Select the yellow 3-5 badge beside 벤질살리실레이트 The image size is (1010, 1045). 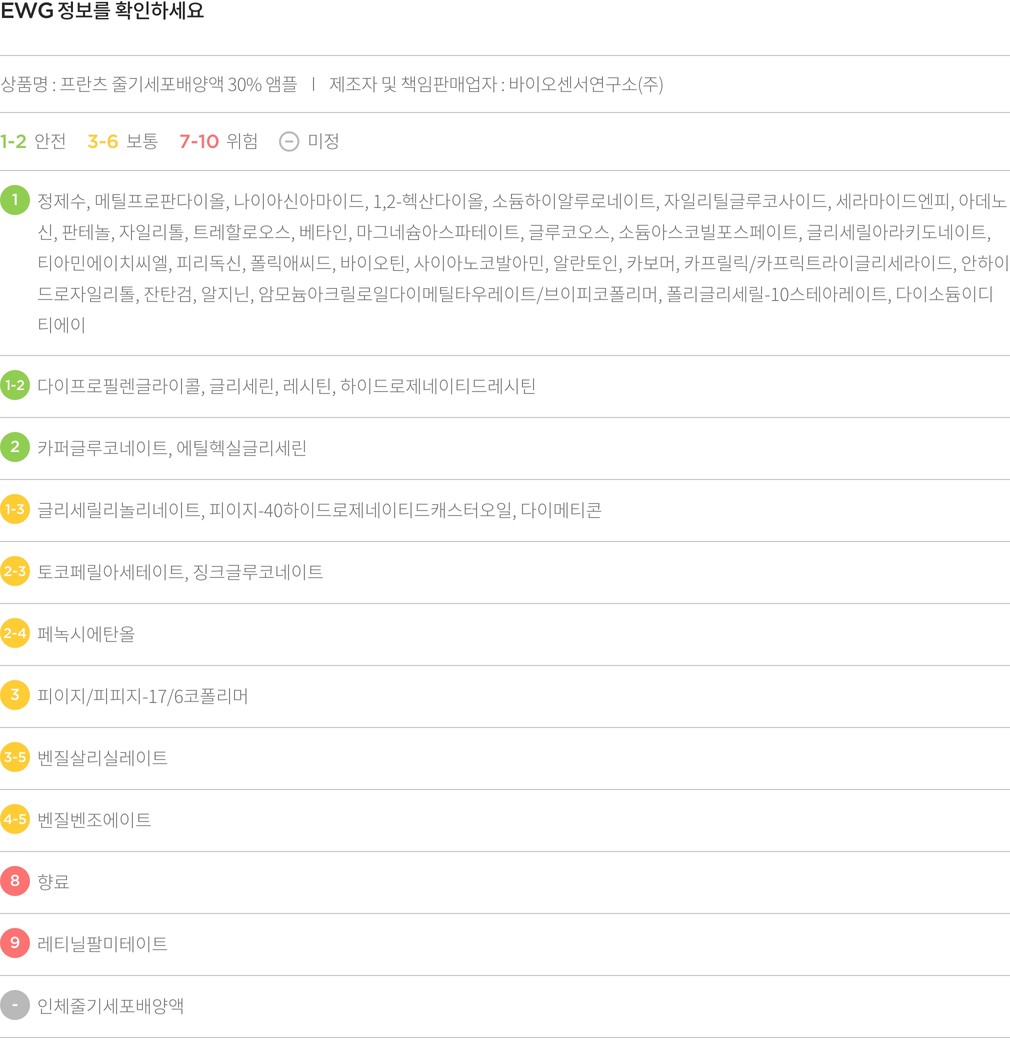pyautogui.click(x=15, y=757)
